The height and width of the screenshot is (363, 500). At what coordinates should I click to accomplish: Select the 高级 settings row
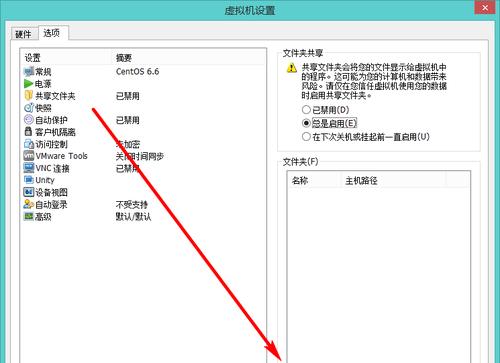[143, 217]
